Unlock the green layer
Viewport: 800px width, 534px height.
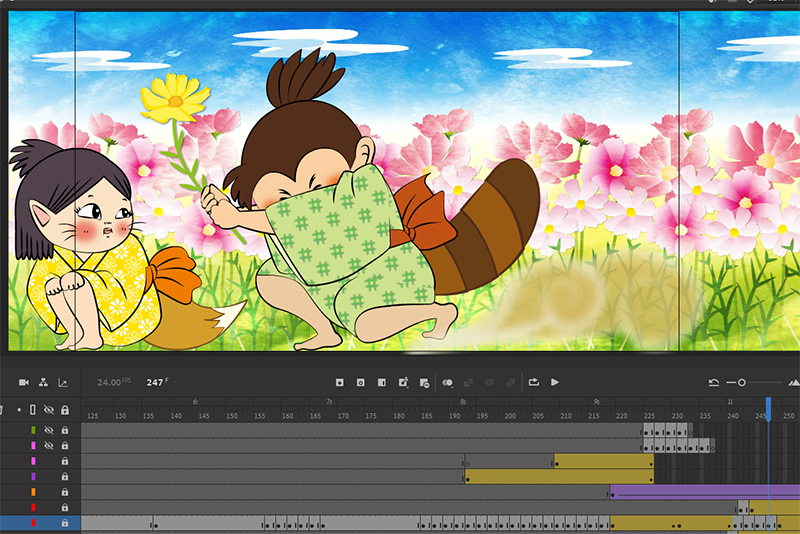(65, 430)
